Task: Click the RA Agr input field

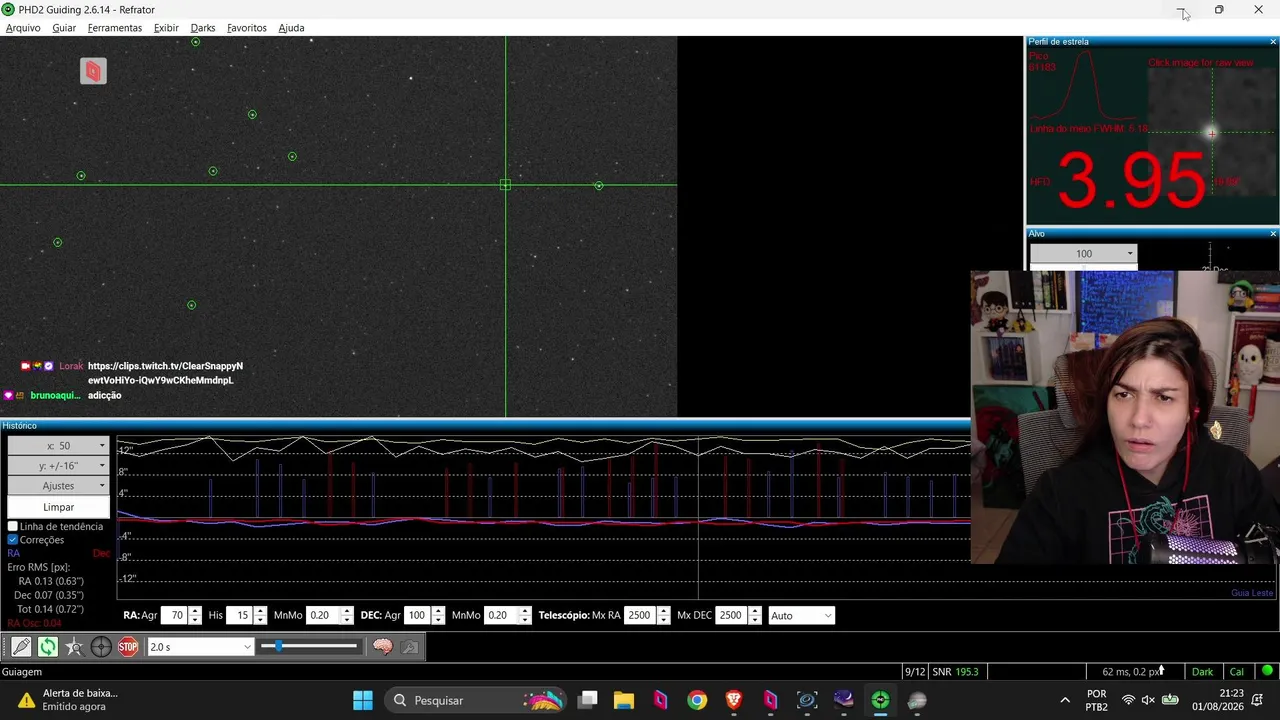Action: coord(174,616)
